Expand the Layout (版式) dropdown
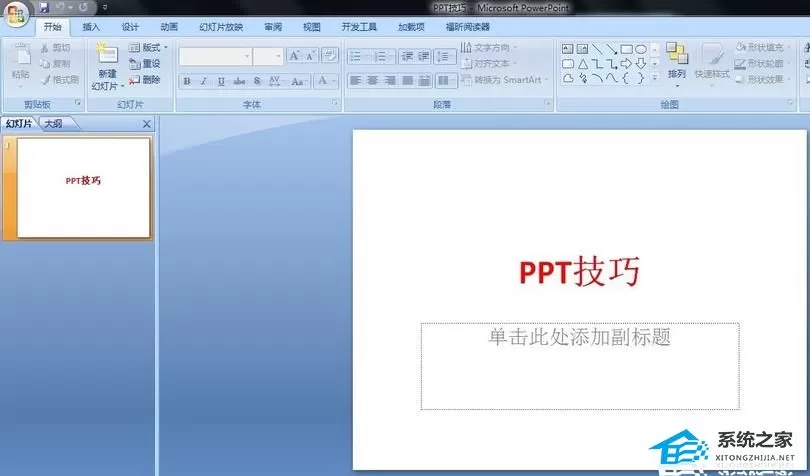Image resolution: width=810 pixels, height=476 pixels. coord(149,48)
